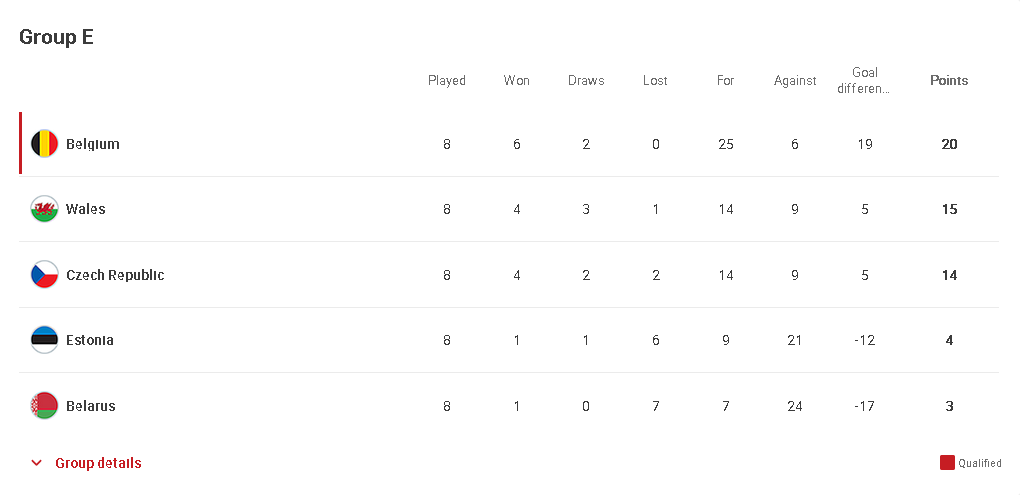Click the red Qualified legend swatch
Screen dimensions: 1020x495
(x=947, y=462)
